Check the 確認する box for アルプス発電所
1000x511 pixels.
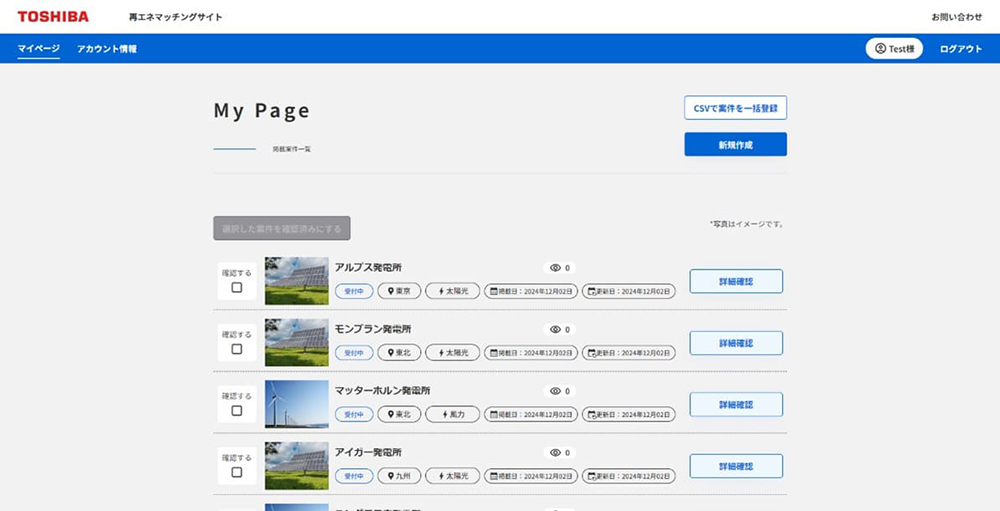237,288
